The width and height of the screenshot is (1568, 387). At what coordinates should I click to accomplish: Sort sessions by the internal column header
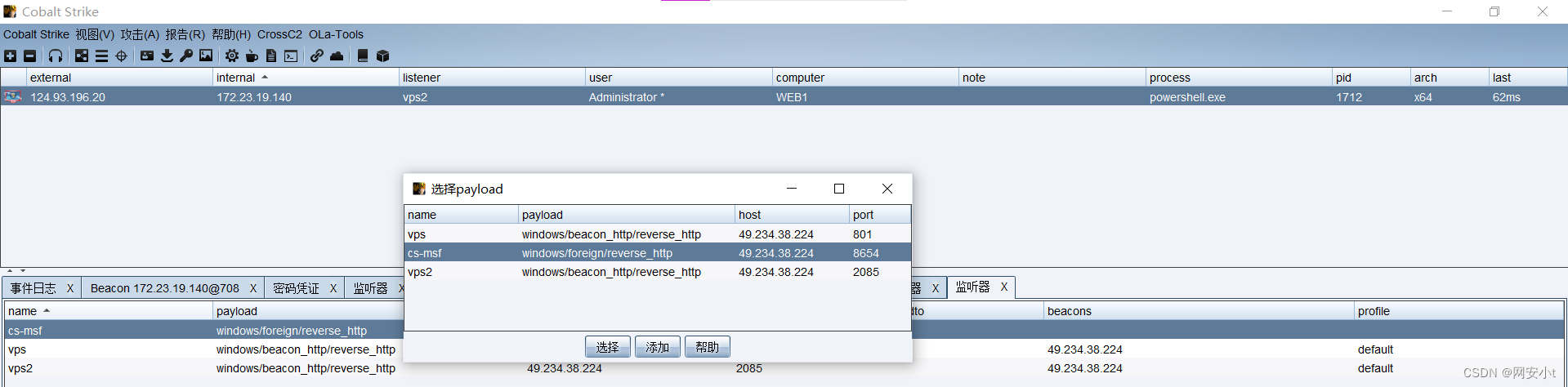(x=306, y=78)
